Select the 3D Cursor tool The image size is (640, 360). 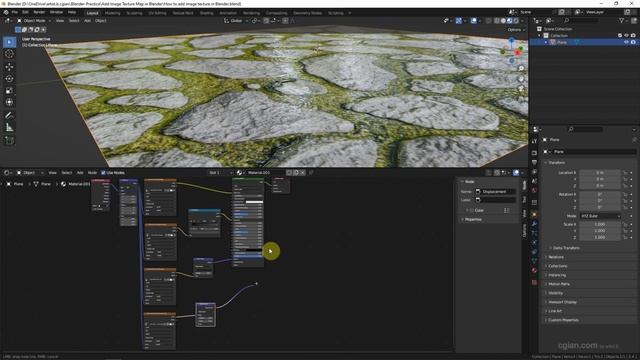tap(9, 54)
